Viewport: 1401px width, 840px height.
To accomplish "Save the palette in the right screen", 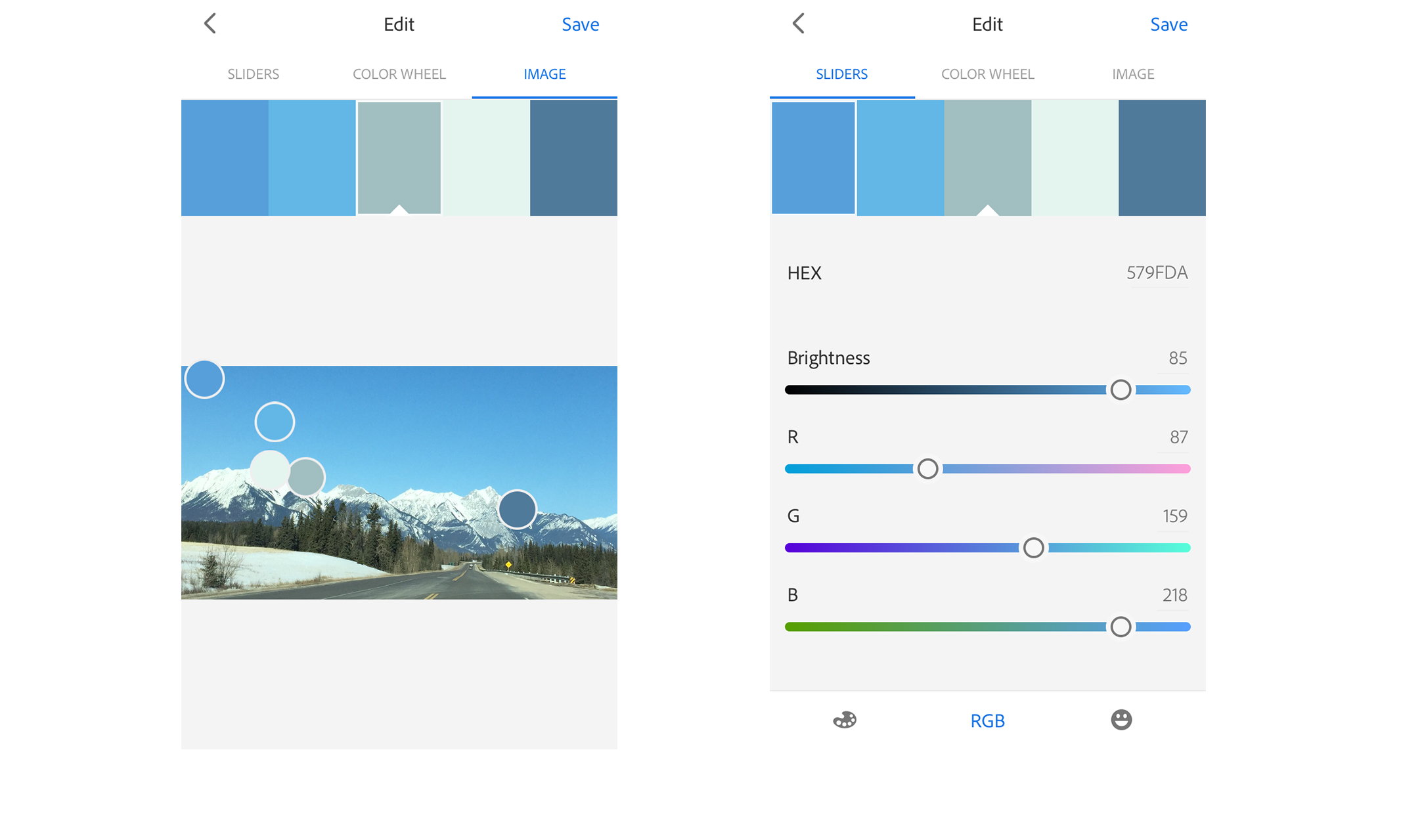I will 1168,24.
